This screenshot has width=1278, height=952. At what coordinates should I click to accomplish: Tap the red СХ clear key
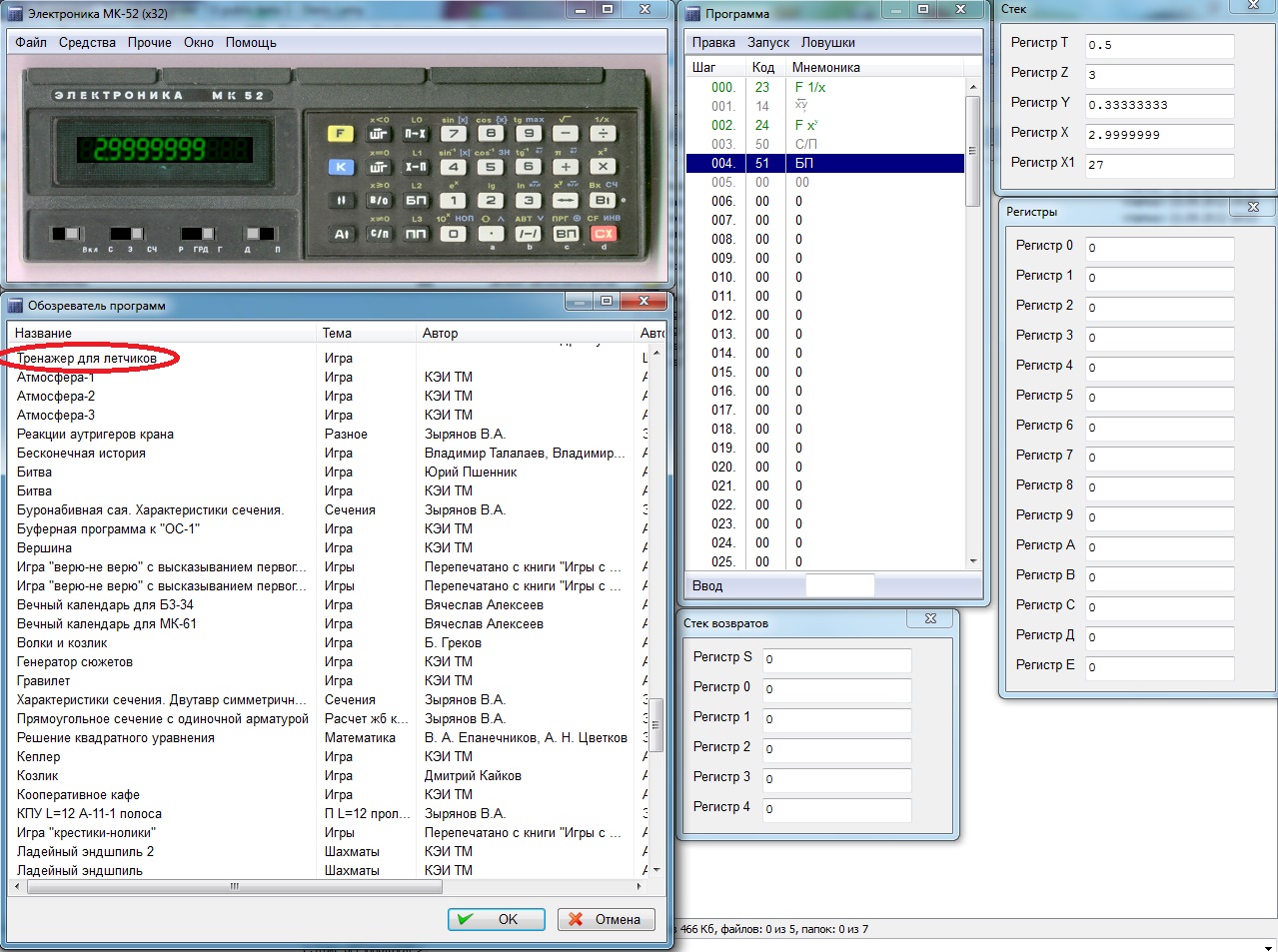coord(603,234)
